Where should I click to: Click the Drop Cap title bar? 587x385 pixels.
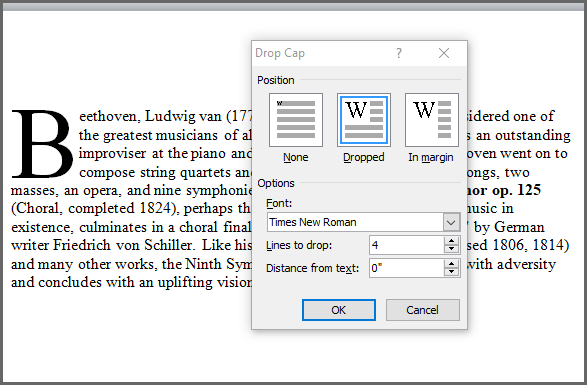click(x=322, y=53)
